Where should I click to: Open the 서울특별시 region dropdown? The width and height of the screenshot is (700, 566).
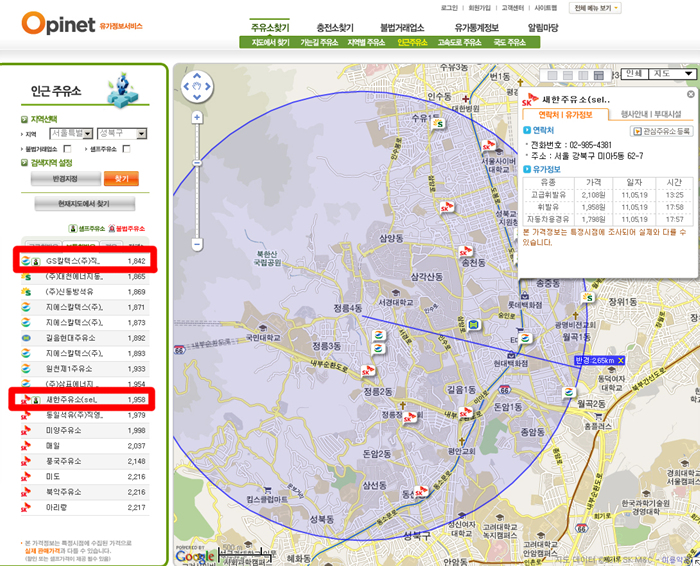click(x=71, y=133)
